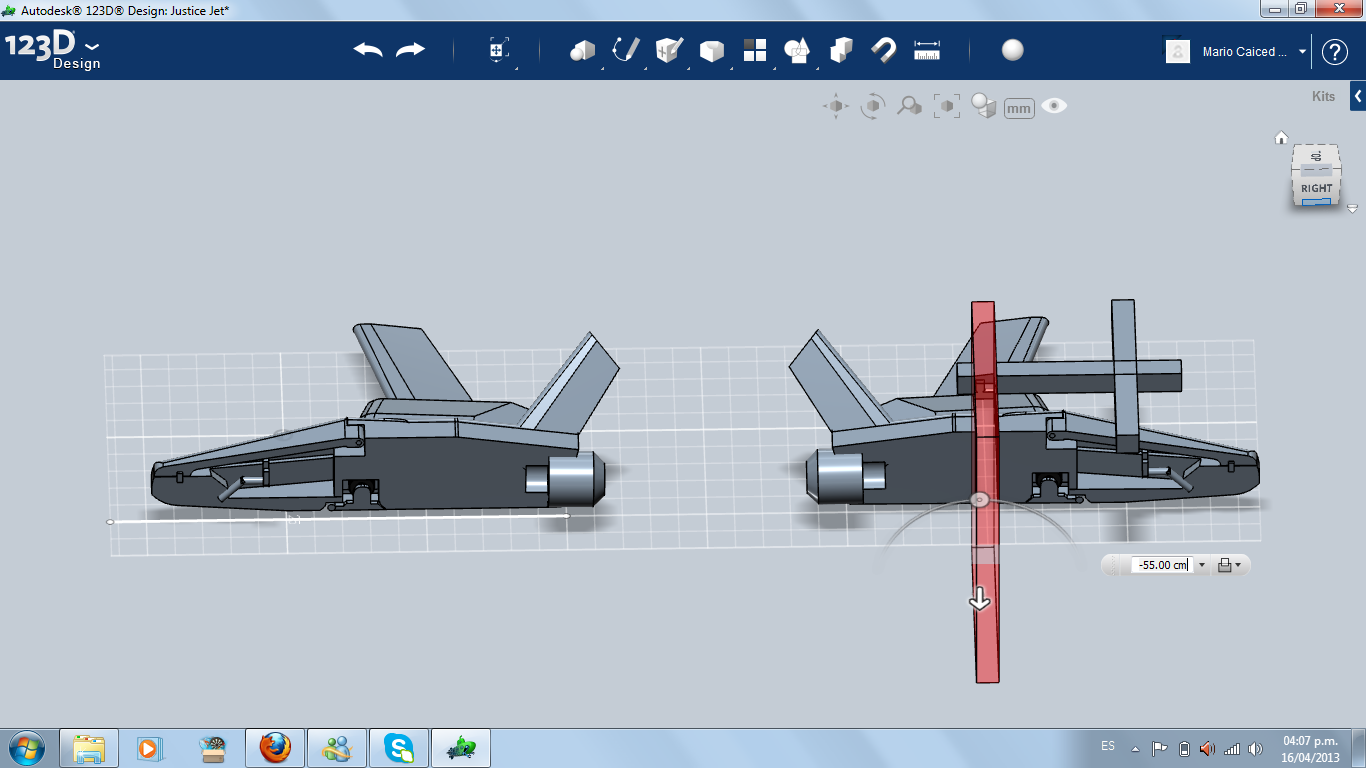Open the Windows Start menu
This screenshot has height=768, width=1366.
pyautogui.click(x=27, y=748)
